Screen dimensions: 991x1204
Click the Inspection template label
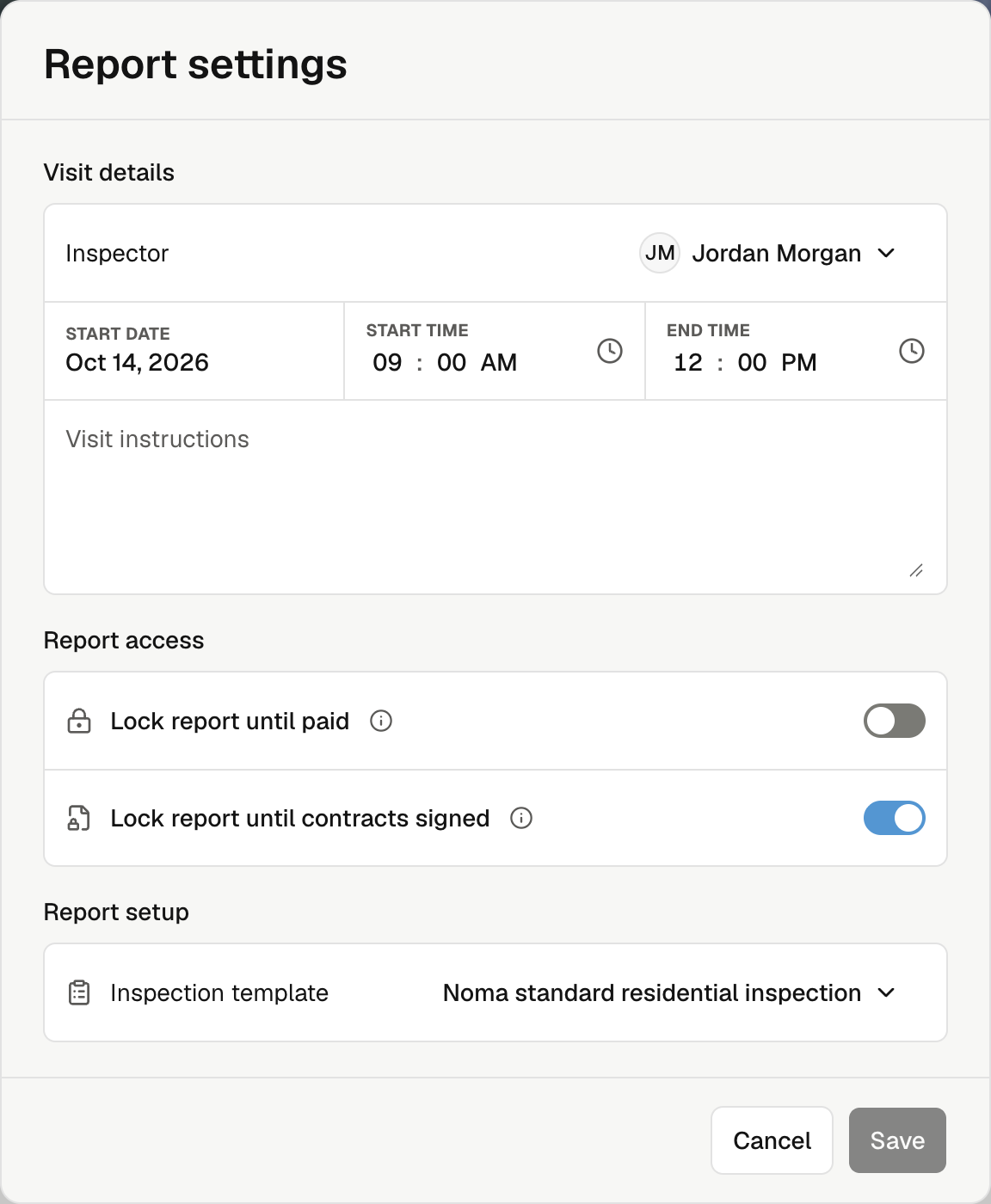pos(219,992)
